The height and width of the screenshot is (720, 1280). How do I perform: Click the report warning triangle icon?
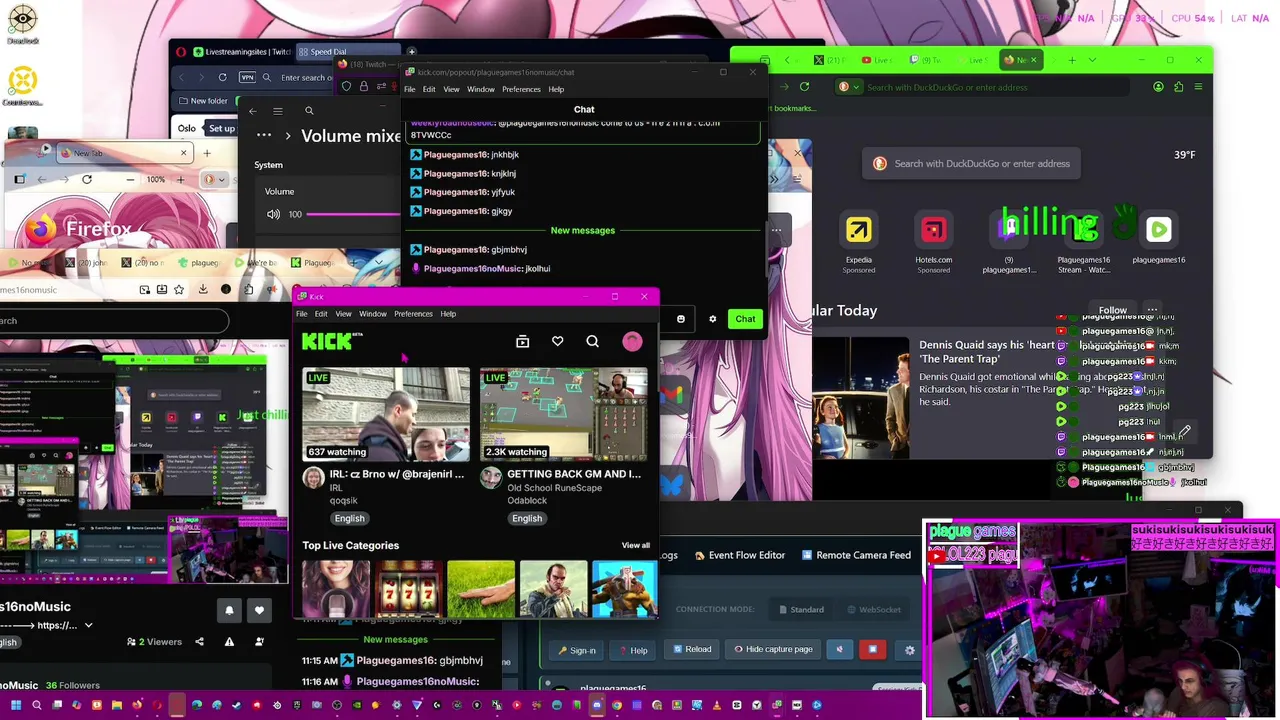coord(229,642)
